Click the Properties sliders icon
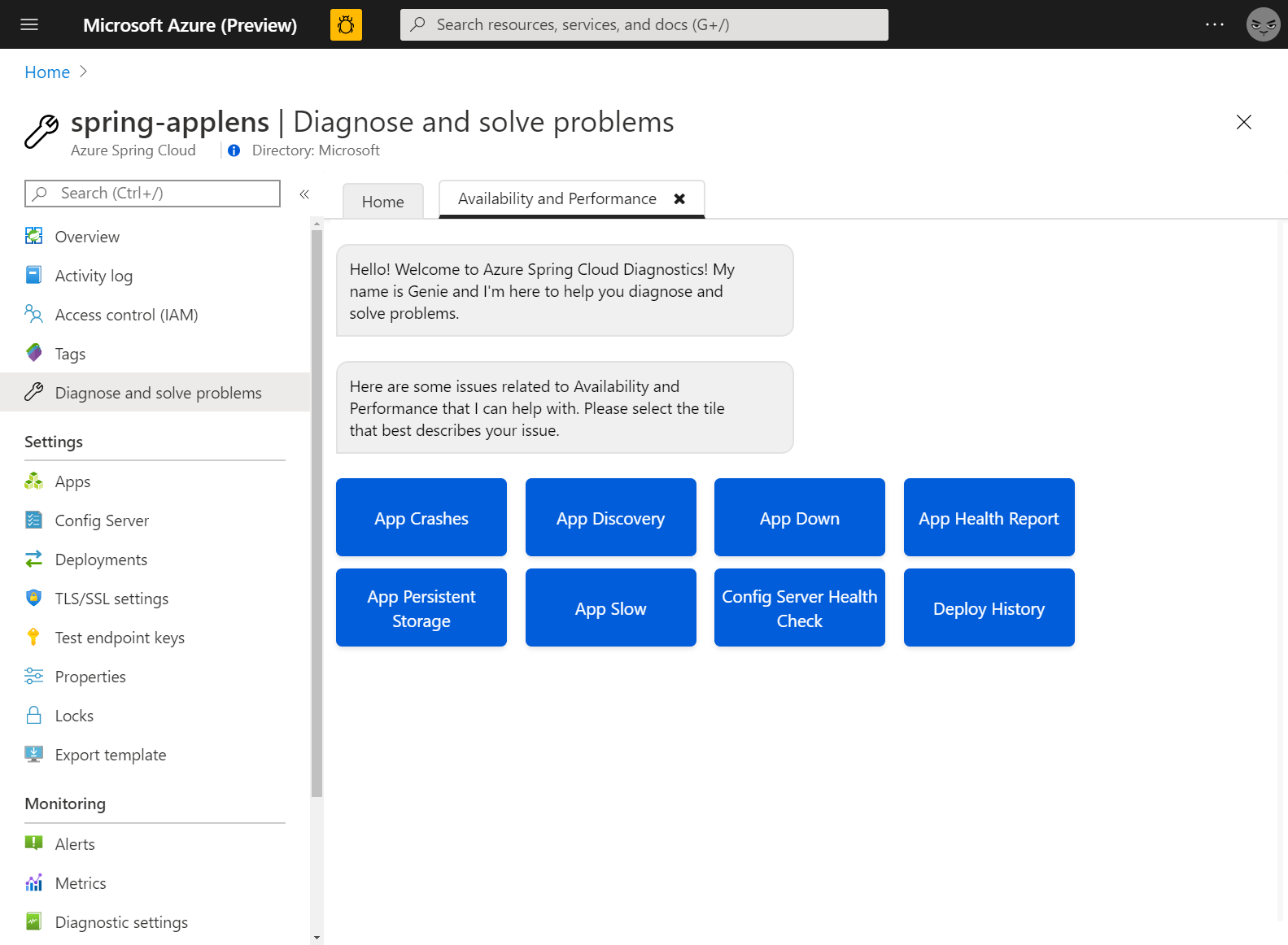Image resolution: width=1288 pixels, height=945 pixels. pos(33,676)
